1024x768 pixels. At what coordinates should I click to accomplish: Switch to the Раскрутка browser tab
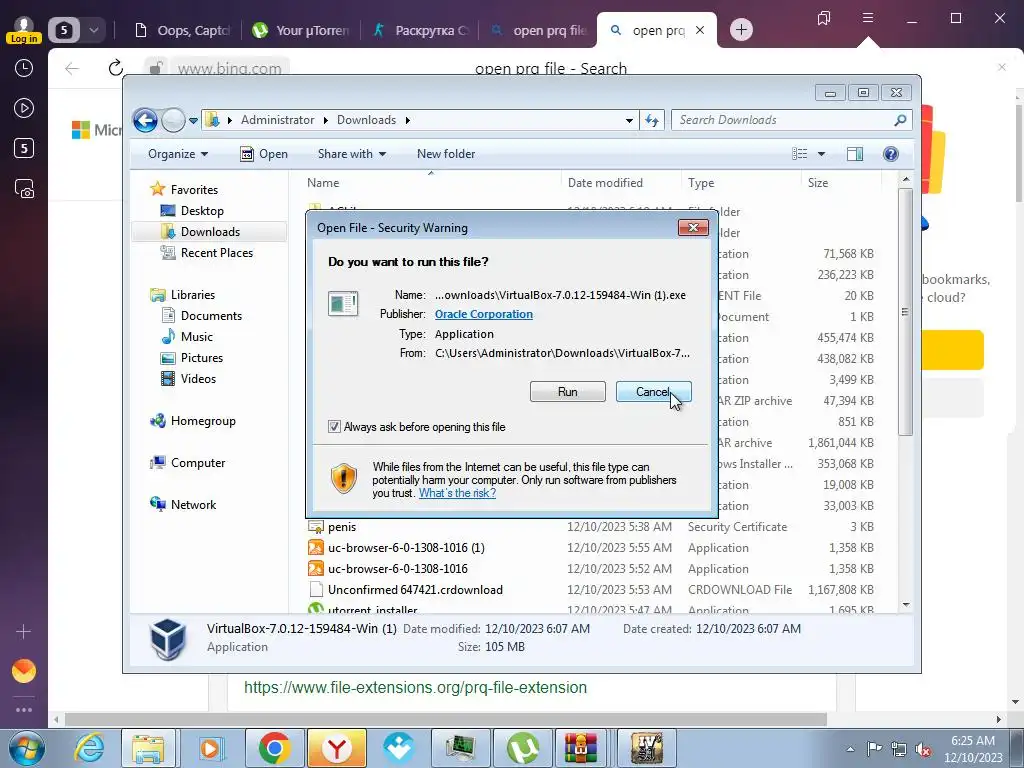coord(421,30)
